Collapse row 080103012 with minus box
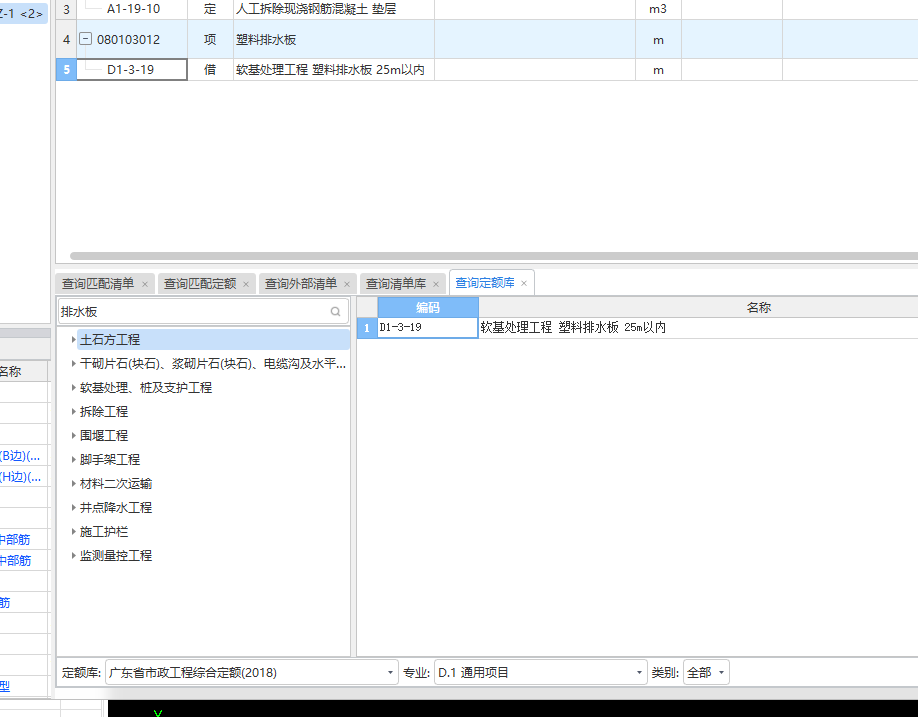Image resolution: width=918 pixels, height=717 pixels. 85,39
